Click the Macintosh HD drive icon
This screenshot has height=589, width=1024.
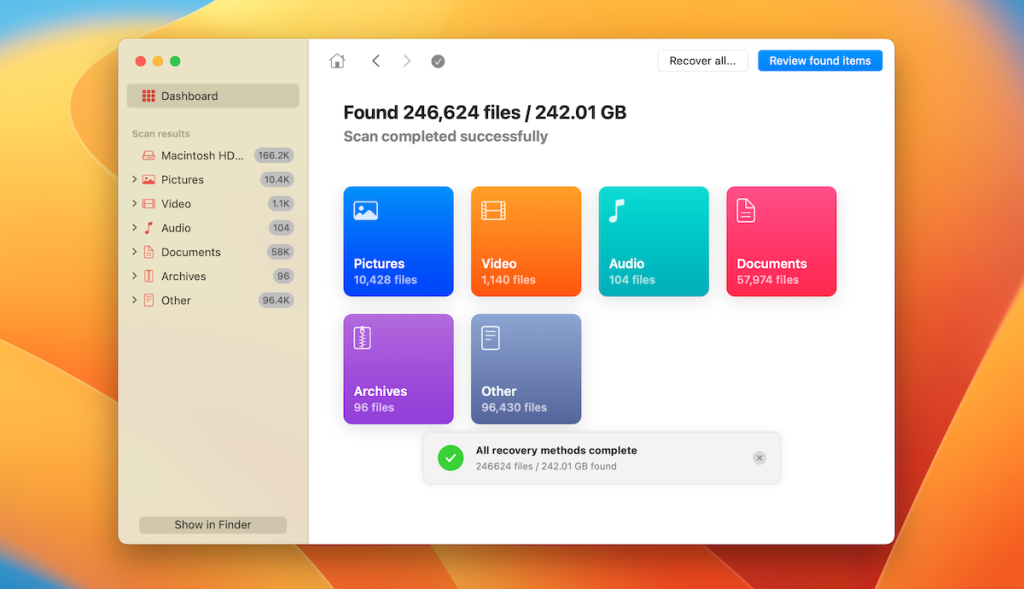coord(149,155)
